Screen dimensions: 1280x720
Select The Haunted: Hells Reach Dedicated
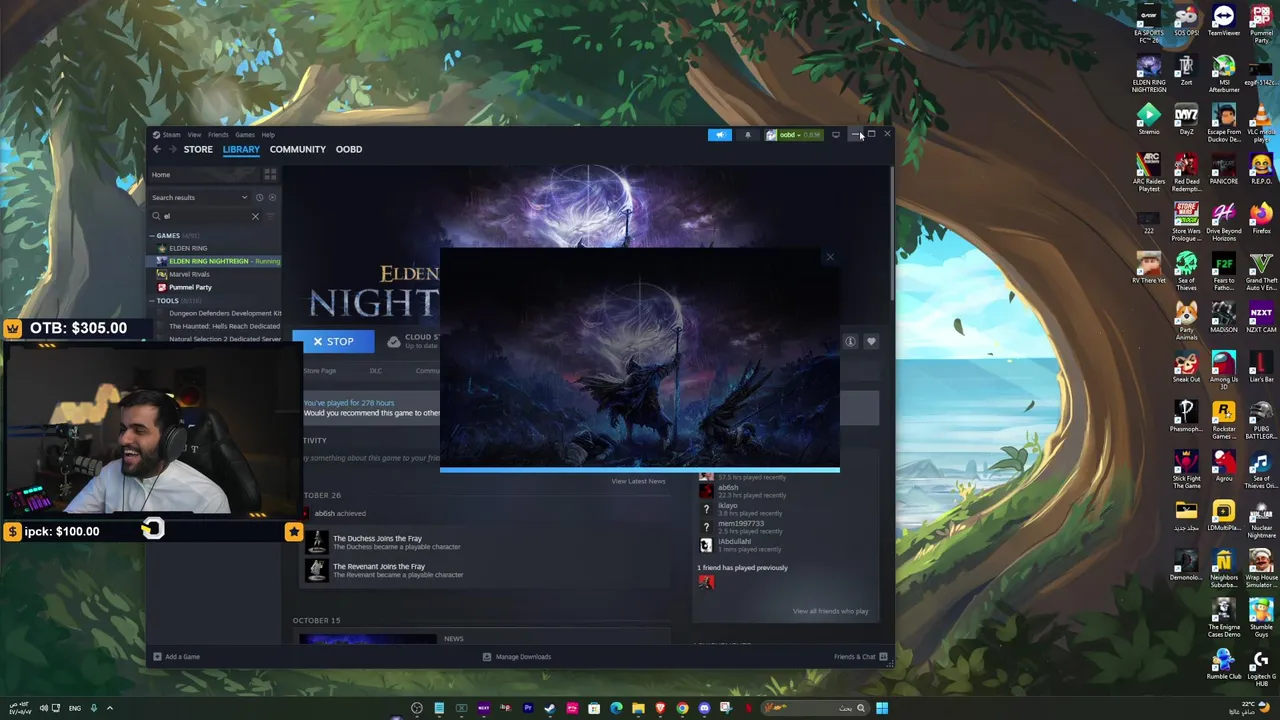coord(224,326)
